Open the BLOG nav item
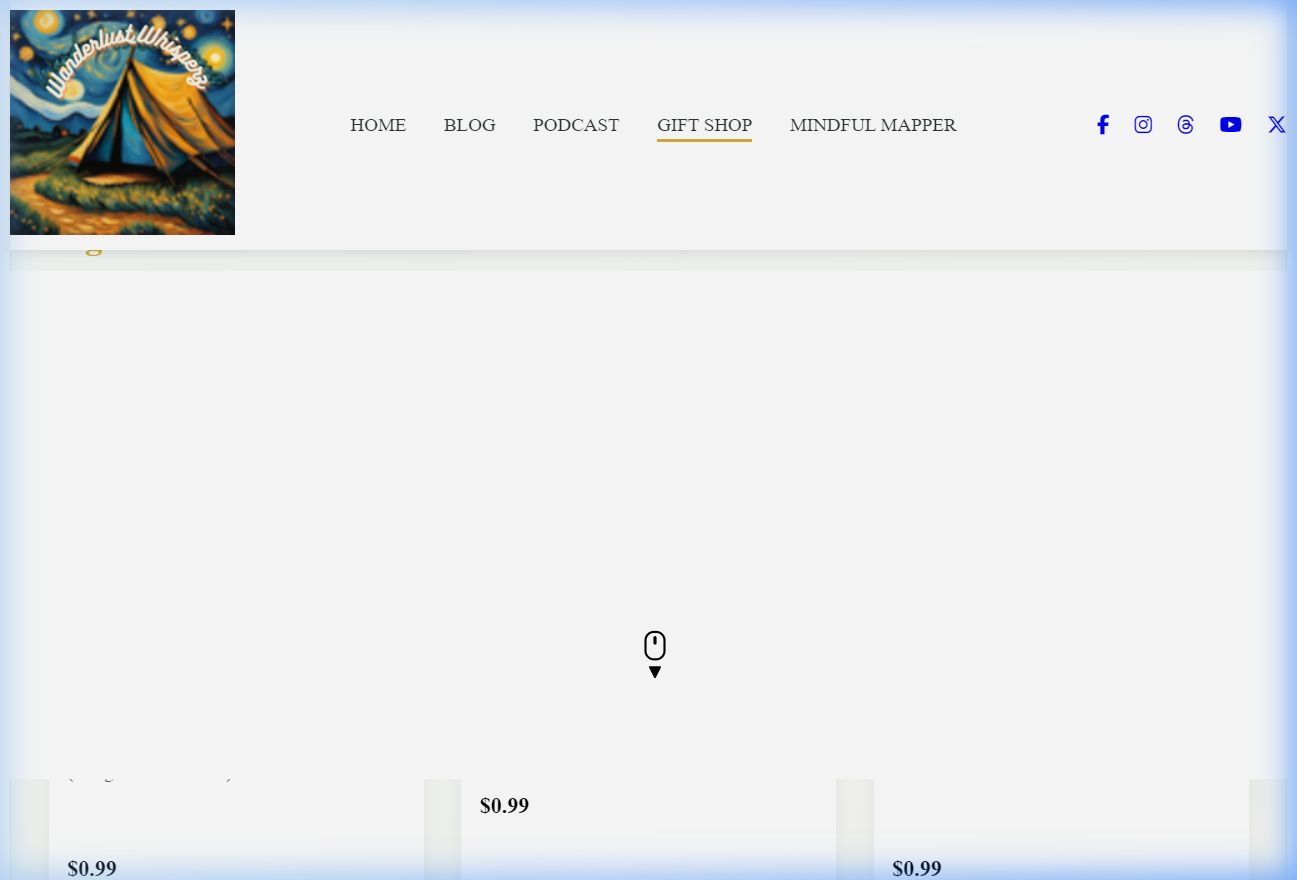1297x880 pixels. 469,125
